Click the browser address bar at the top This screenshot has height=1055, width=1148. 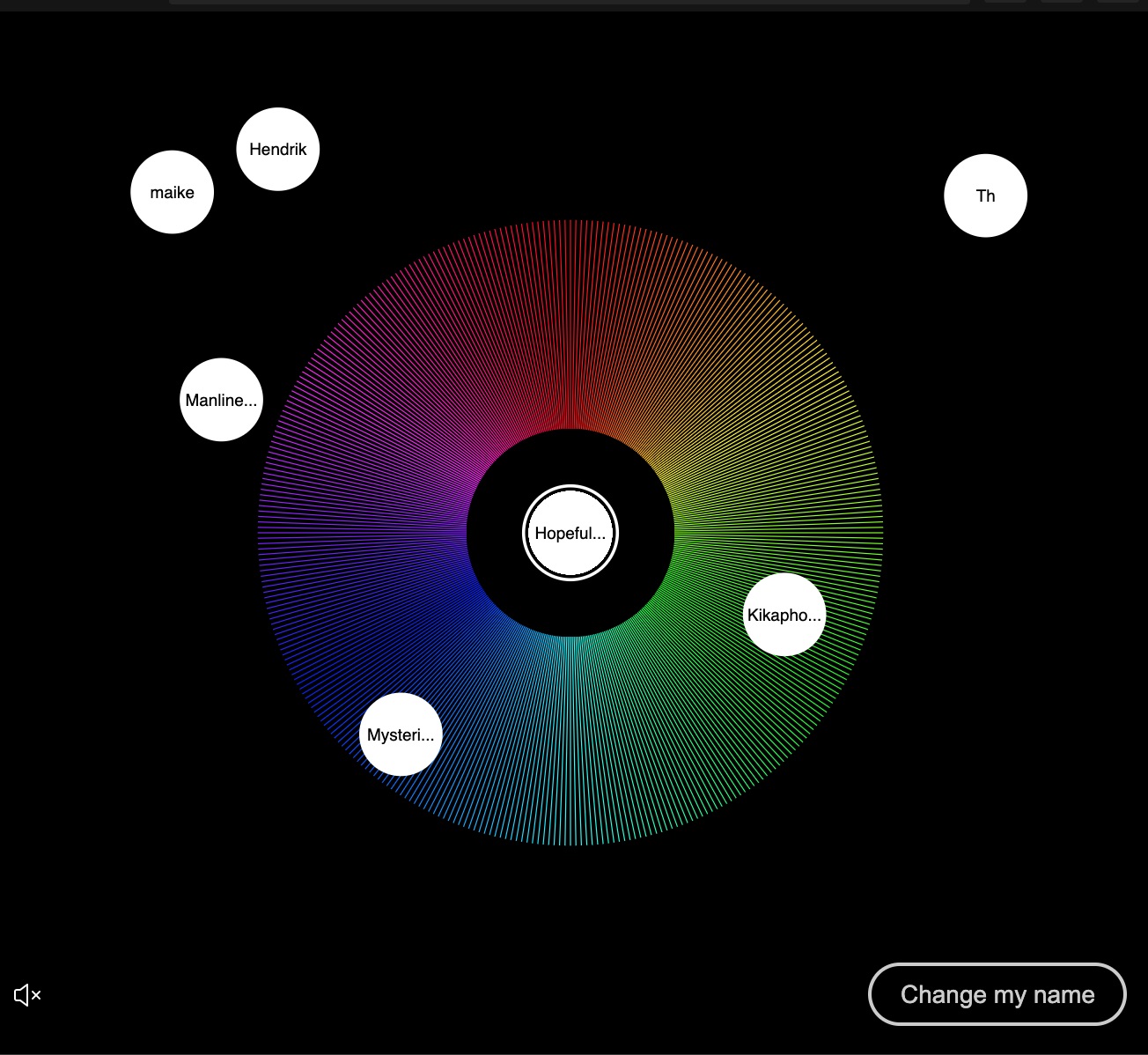(x=568, y=2)
